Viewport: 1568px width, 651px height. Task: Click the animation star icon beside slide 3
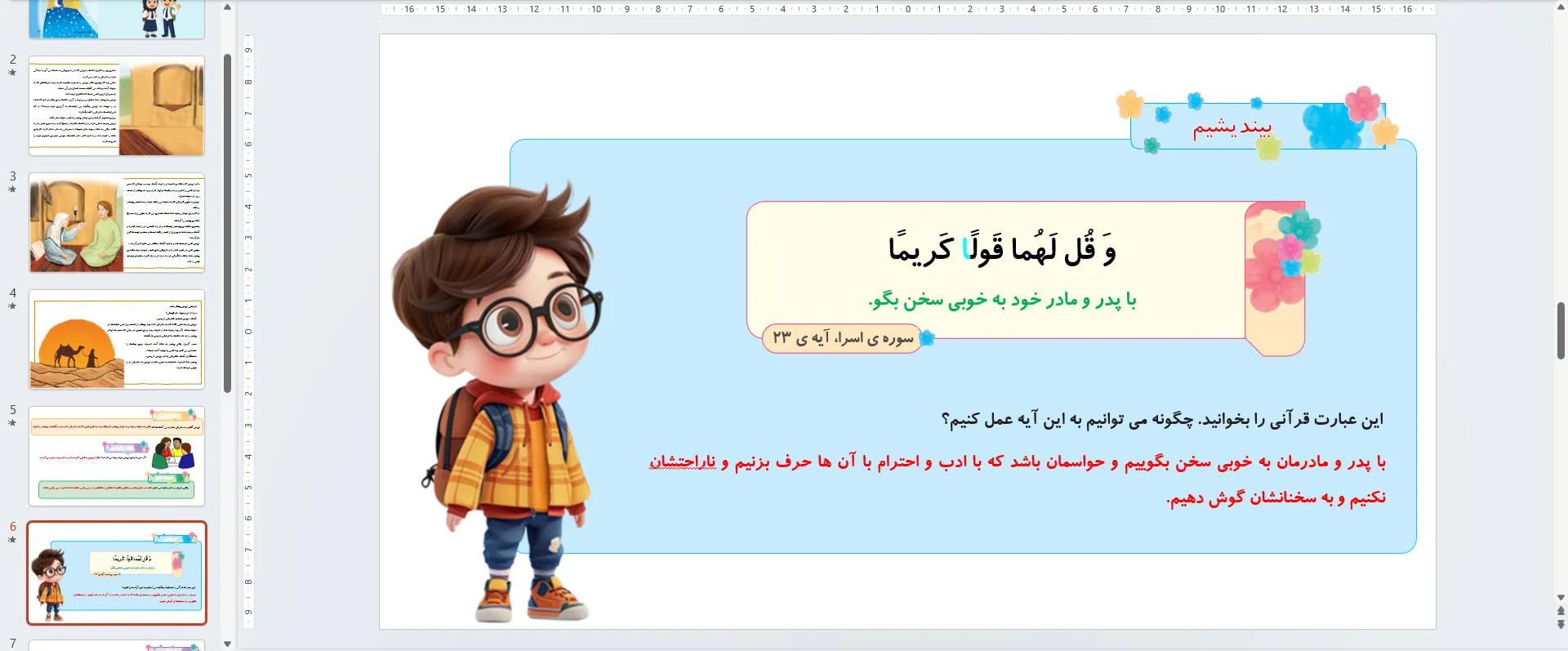click(x=12, y=190)
